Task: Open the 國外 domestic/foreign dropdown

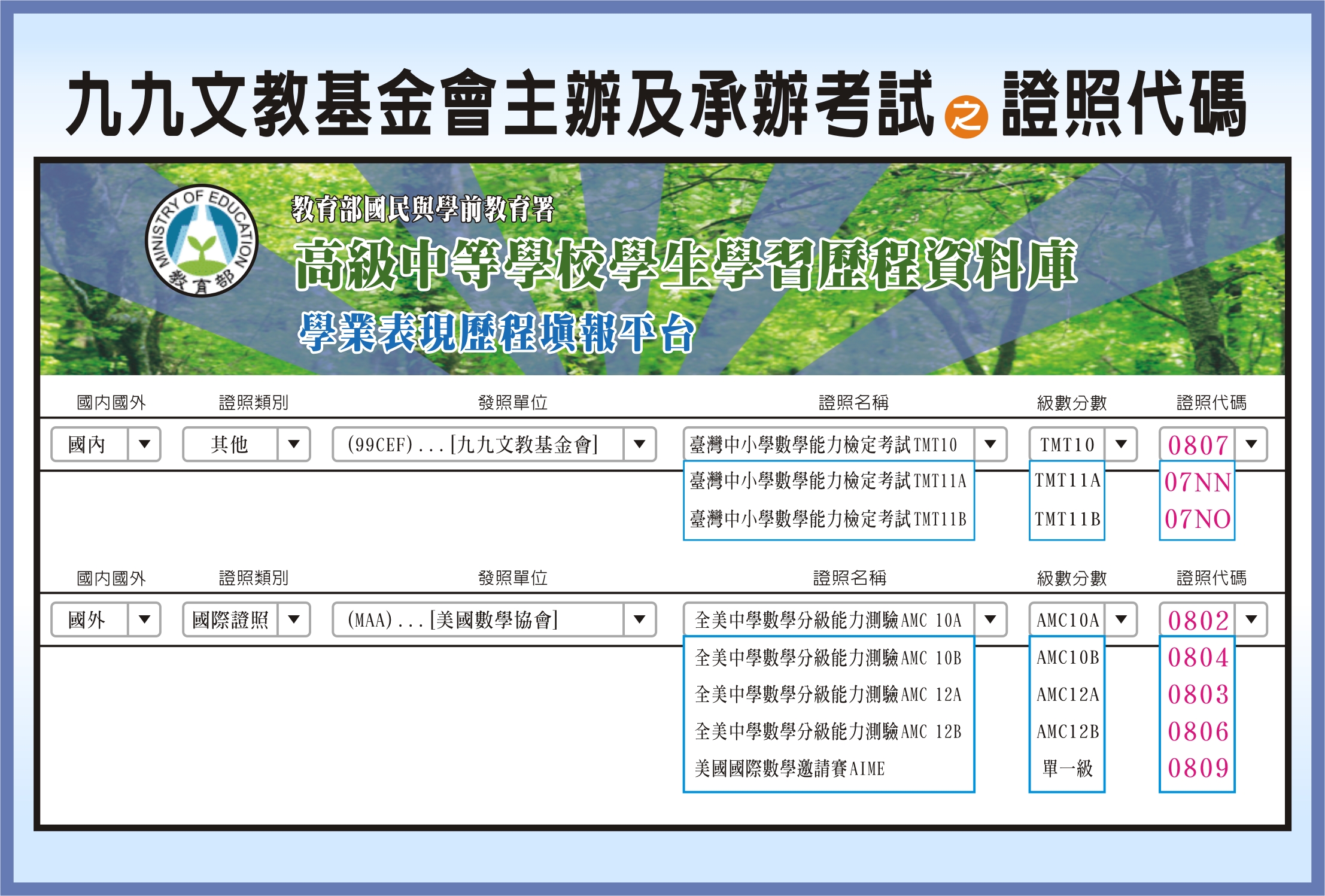Action: point(106,619)
